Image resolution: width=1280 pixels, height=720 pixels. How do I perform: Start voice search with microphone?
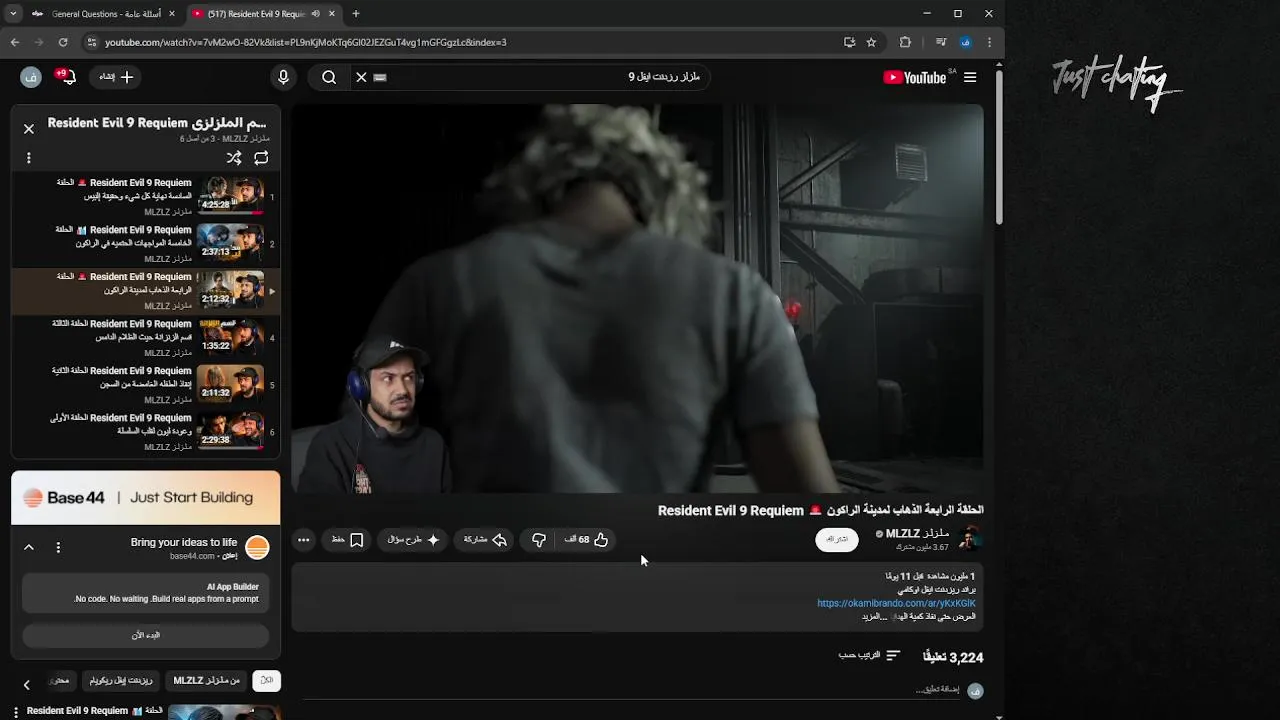pyautogui.click(x=283, y=77)
